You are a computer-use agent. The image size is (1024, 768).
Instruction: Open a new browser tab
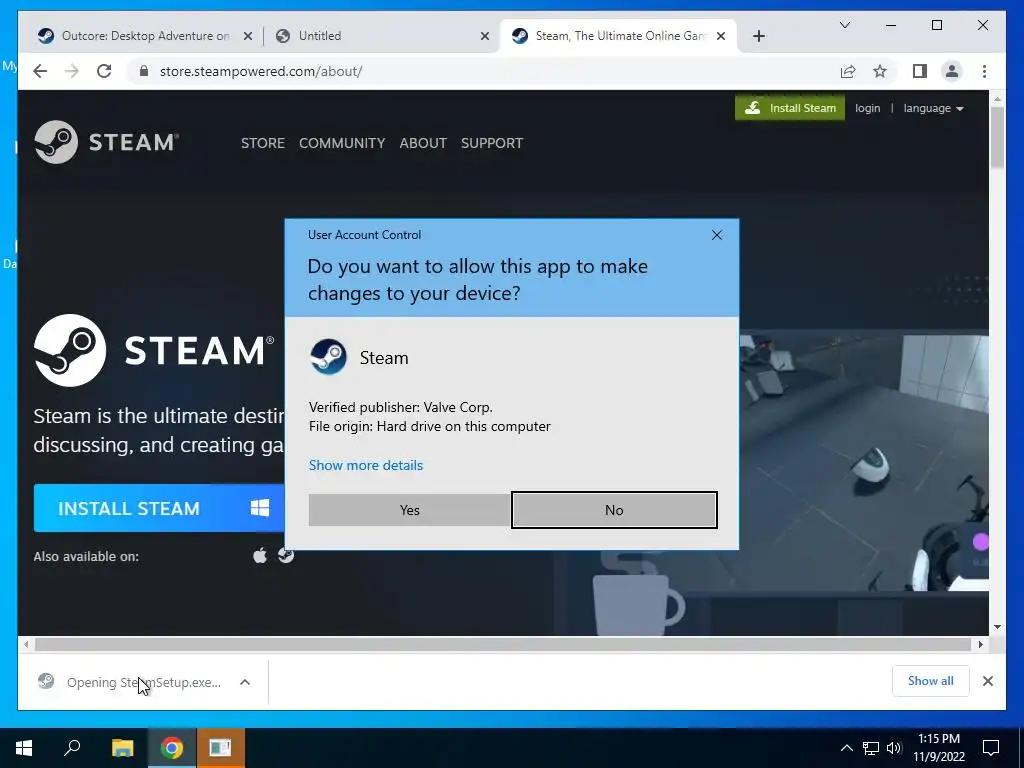[759, 36]
